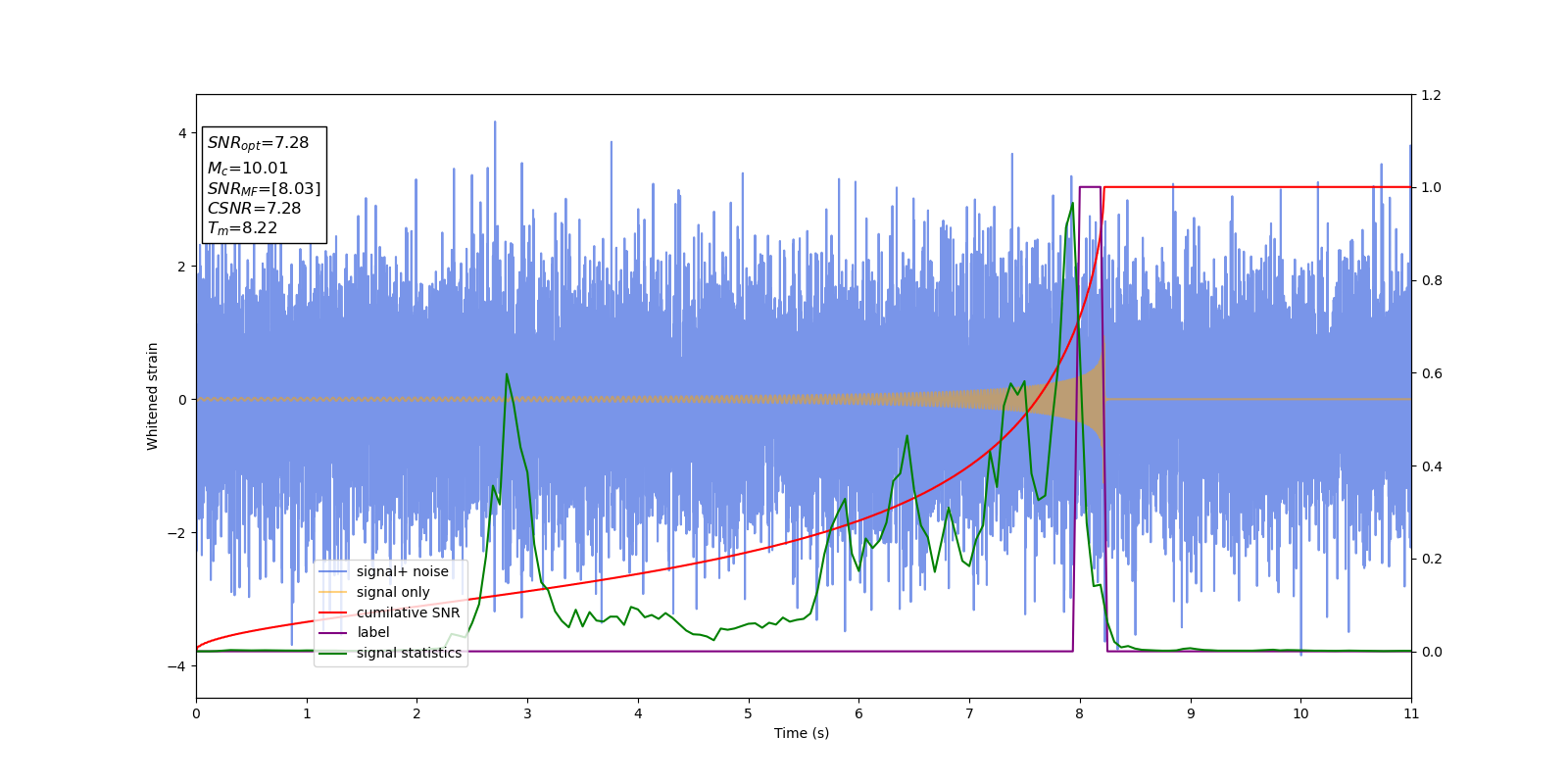Viewport: 1568px width, 784px height.
Task: Click the 'Whitened strain' y-axis label
Action: [x=152, y=396]
